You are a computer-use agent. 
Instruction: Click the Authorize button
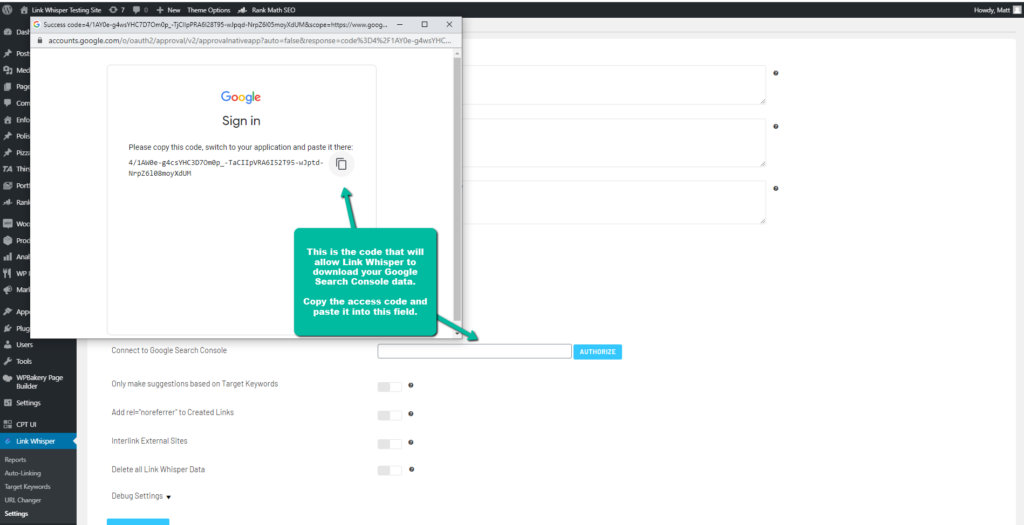[598, 352]
